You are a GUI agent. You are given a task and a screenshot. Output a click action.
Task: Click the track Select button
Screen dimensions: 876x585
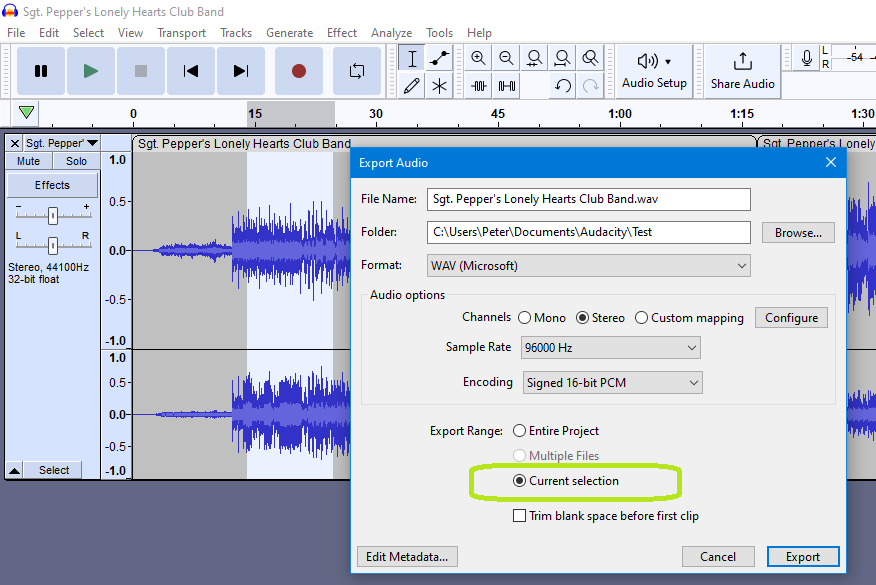pos(54,470)
